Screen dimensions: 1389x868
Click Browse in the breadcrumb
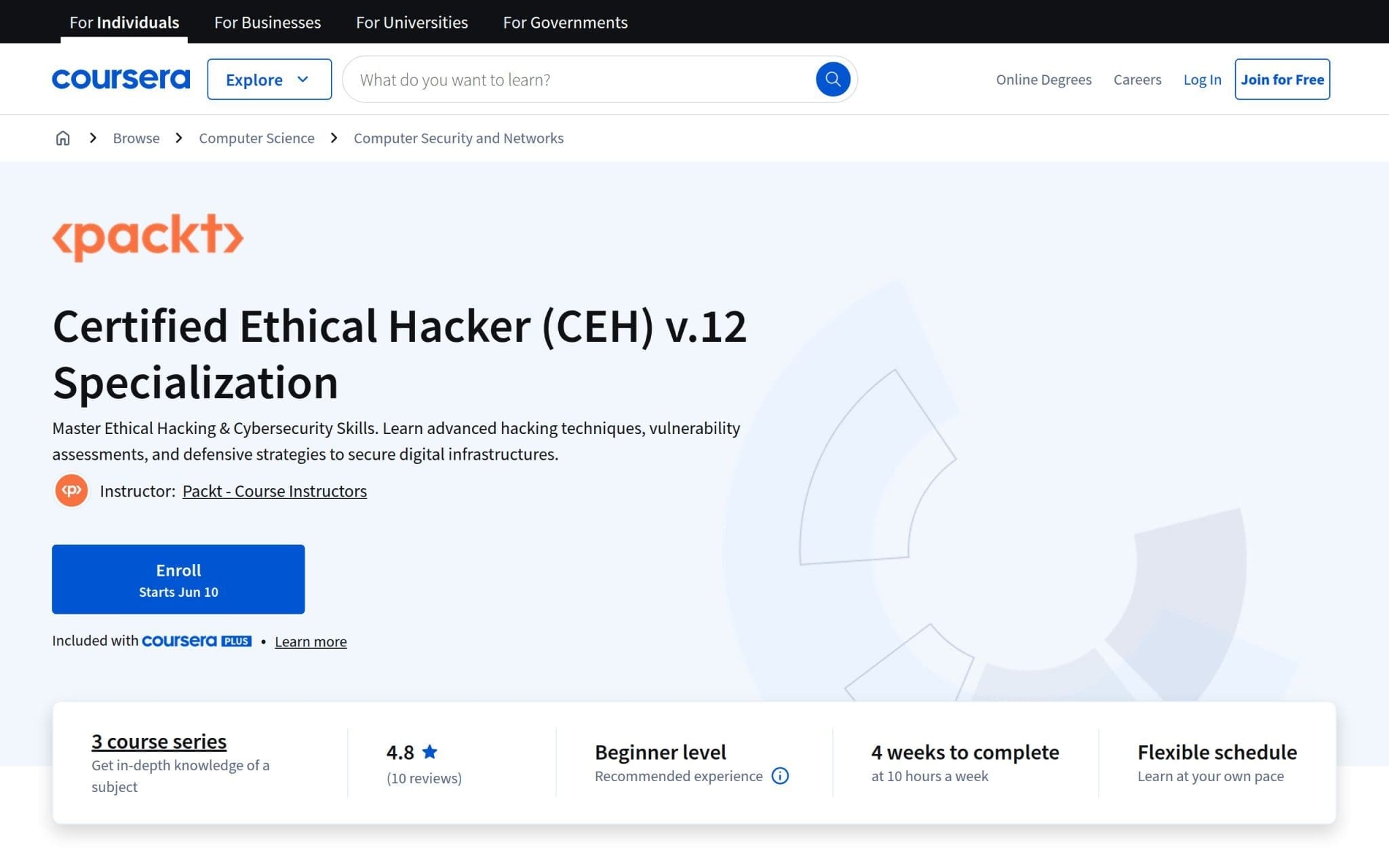tap(136, 138)
